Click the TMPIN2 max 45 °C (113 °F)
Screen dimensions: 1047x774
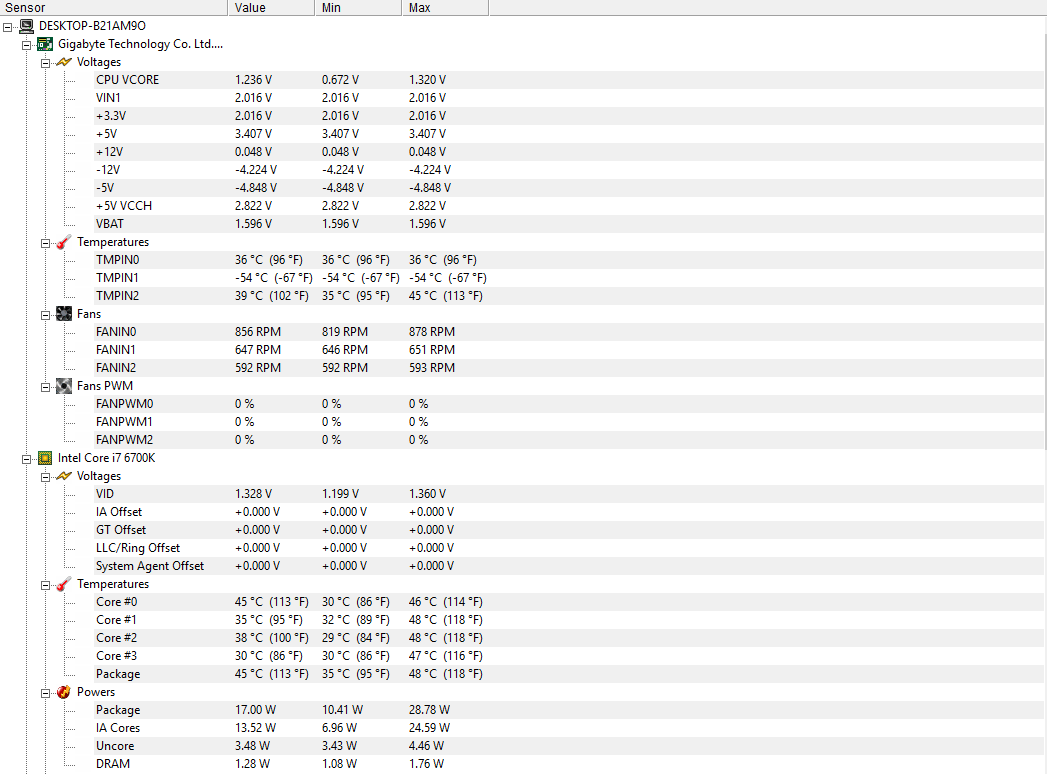click(446, 296)
